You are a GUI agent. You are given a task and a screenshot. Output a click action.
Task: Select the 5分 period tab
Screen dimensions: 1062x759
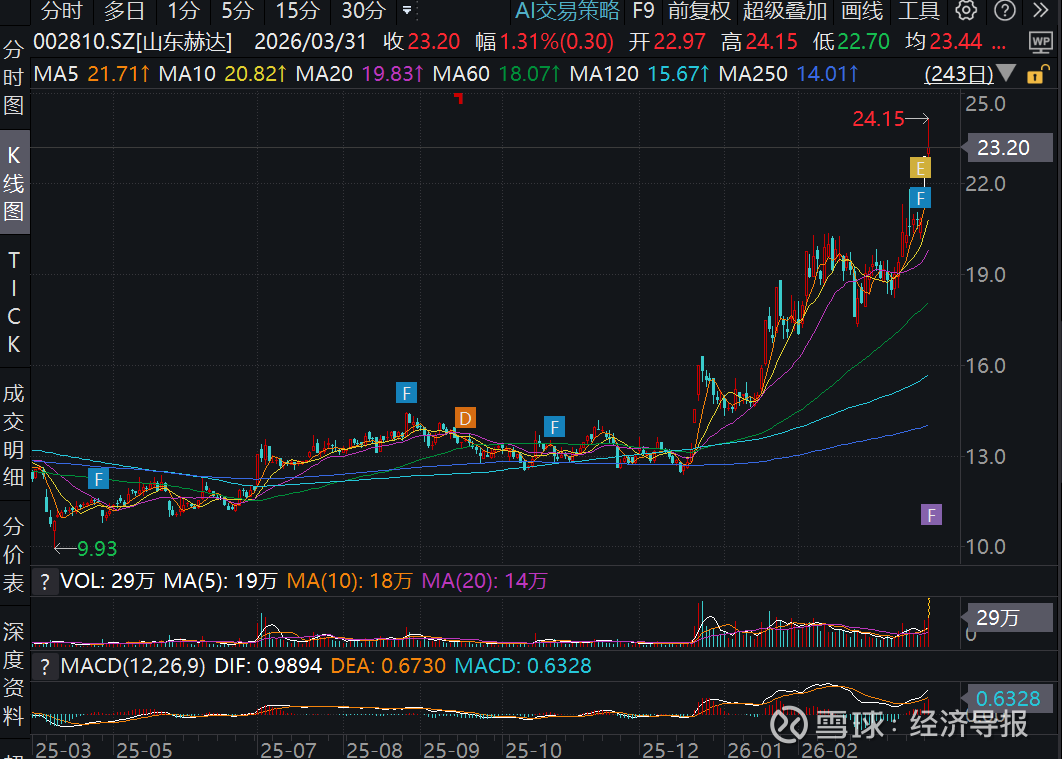click(x=237, y=10)
